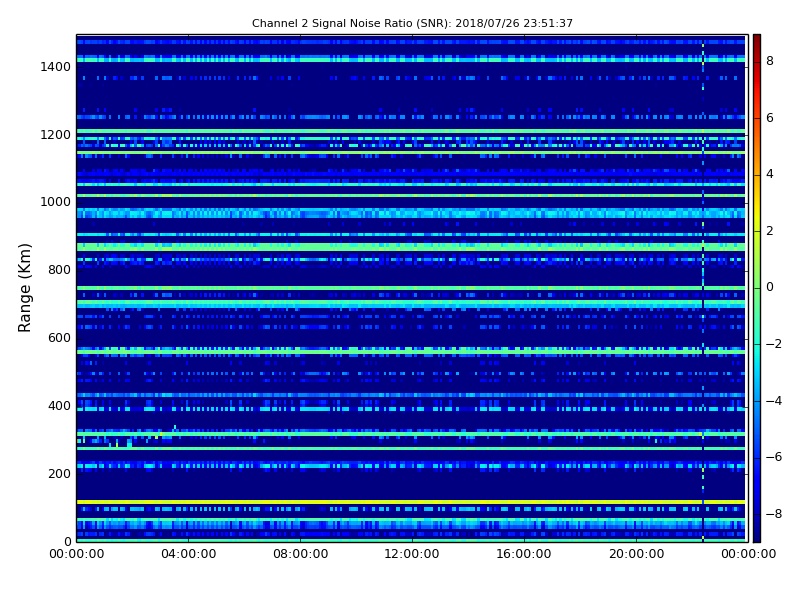Screen dimensions: 800x600
Task: Click the bright yellow band near 120 km
Action: pyautogui.click(x=411, y=502)
